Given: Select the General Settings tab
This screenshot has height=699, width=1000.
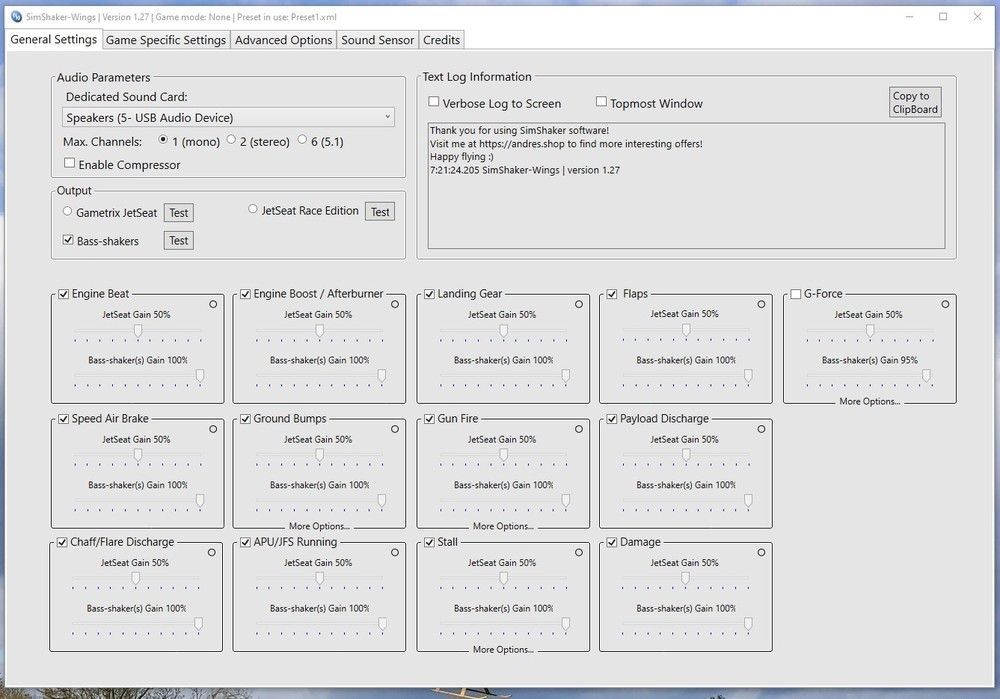Looking at the screenshot, I should 54,39.
